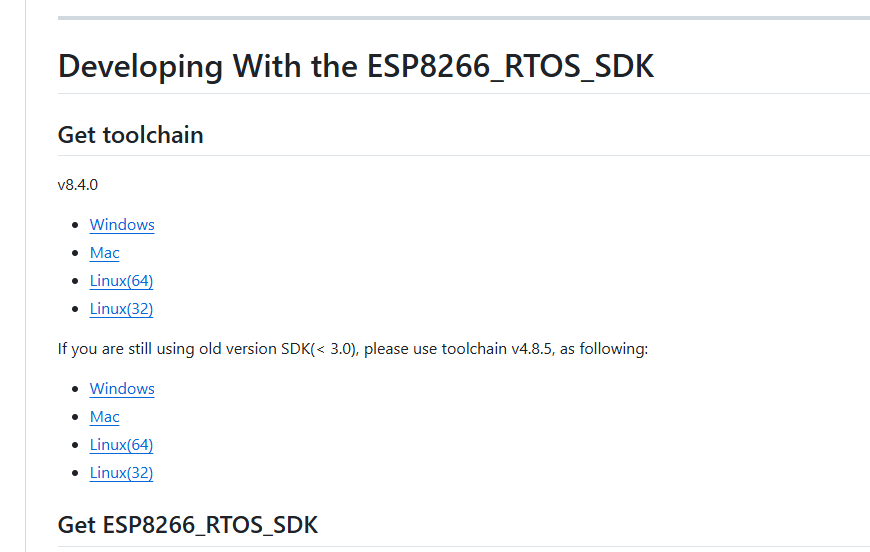Open the Mac link for old toolchain v4.8.5
The width and height of the screenshot is (870, 552).
coord(104,417)
